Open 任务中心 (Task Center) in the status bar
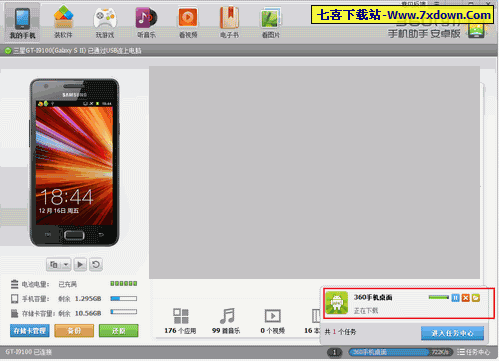Viewport: 499px width, 361px height. click(474, 352)
